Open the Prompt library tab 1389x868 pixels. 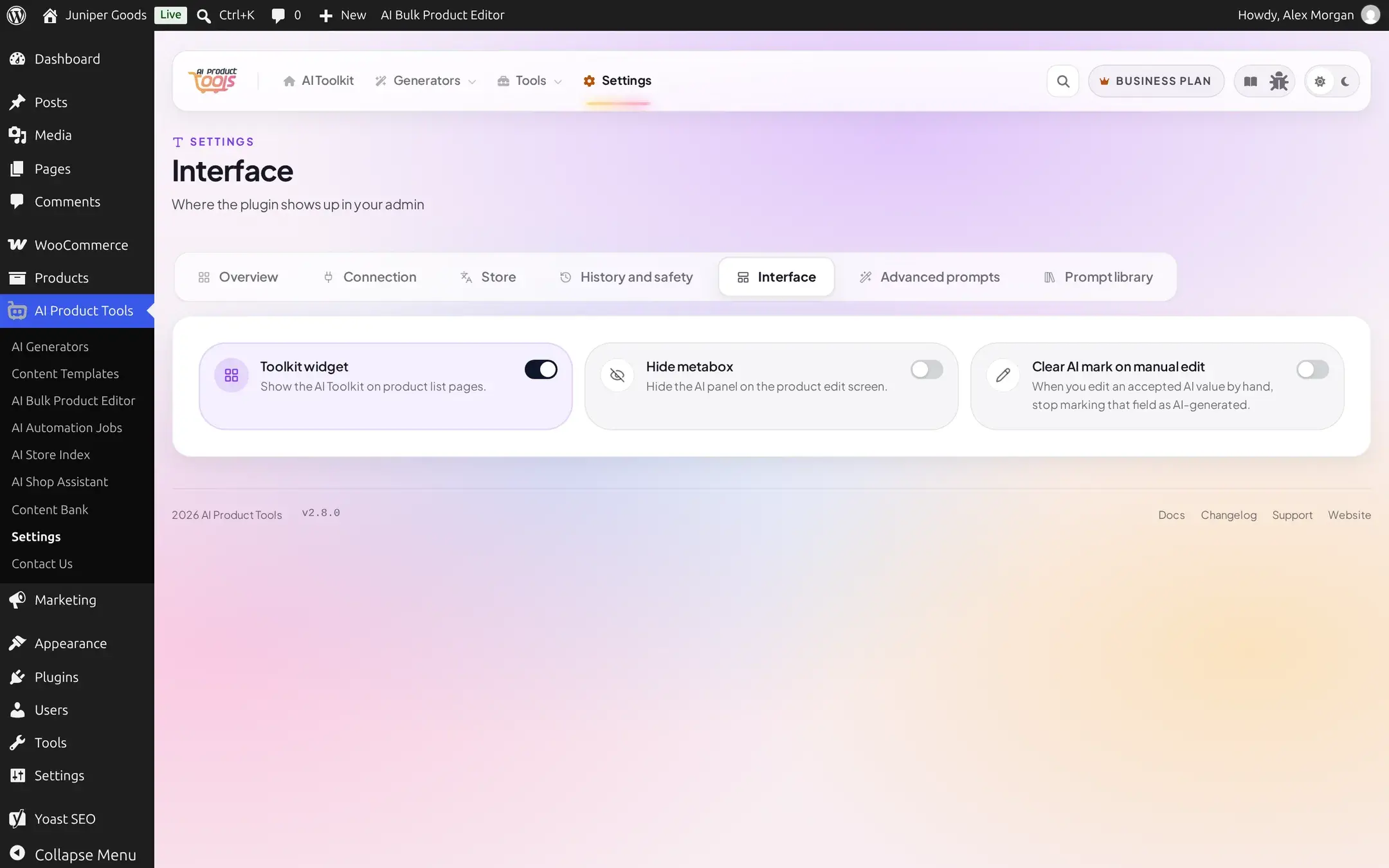[x=1098, y=277]
